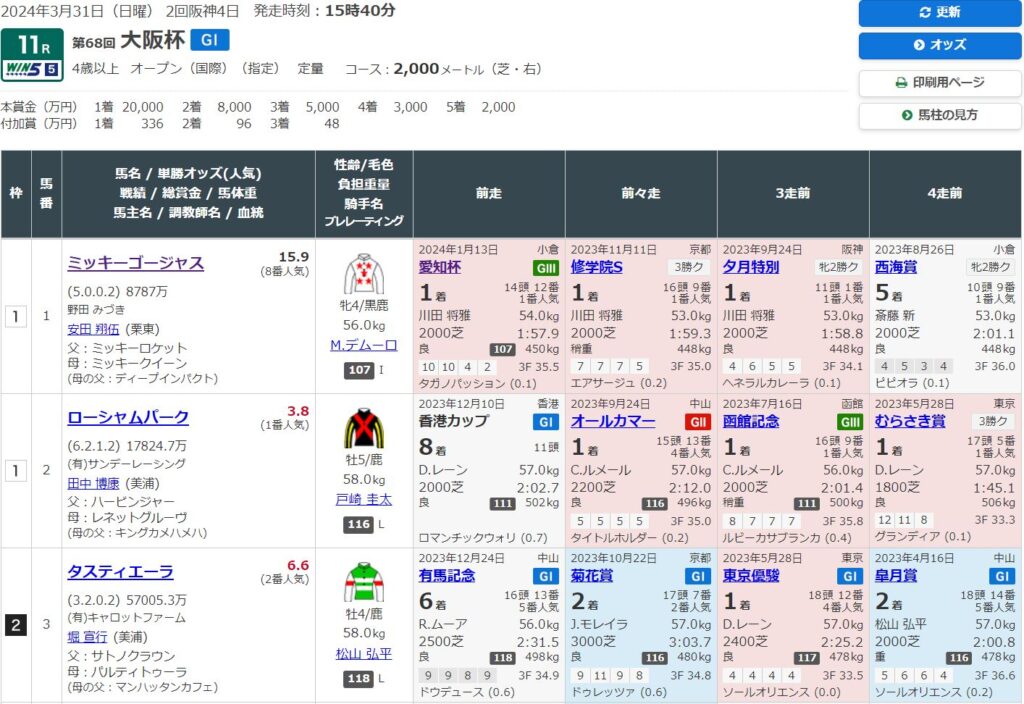1024x704 pixels.
Task: Click the 11R race number badge
Action: [33, 45]
